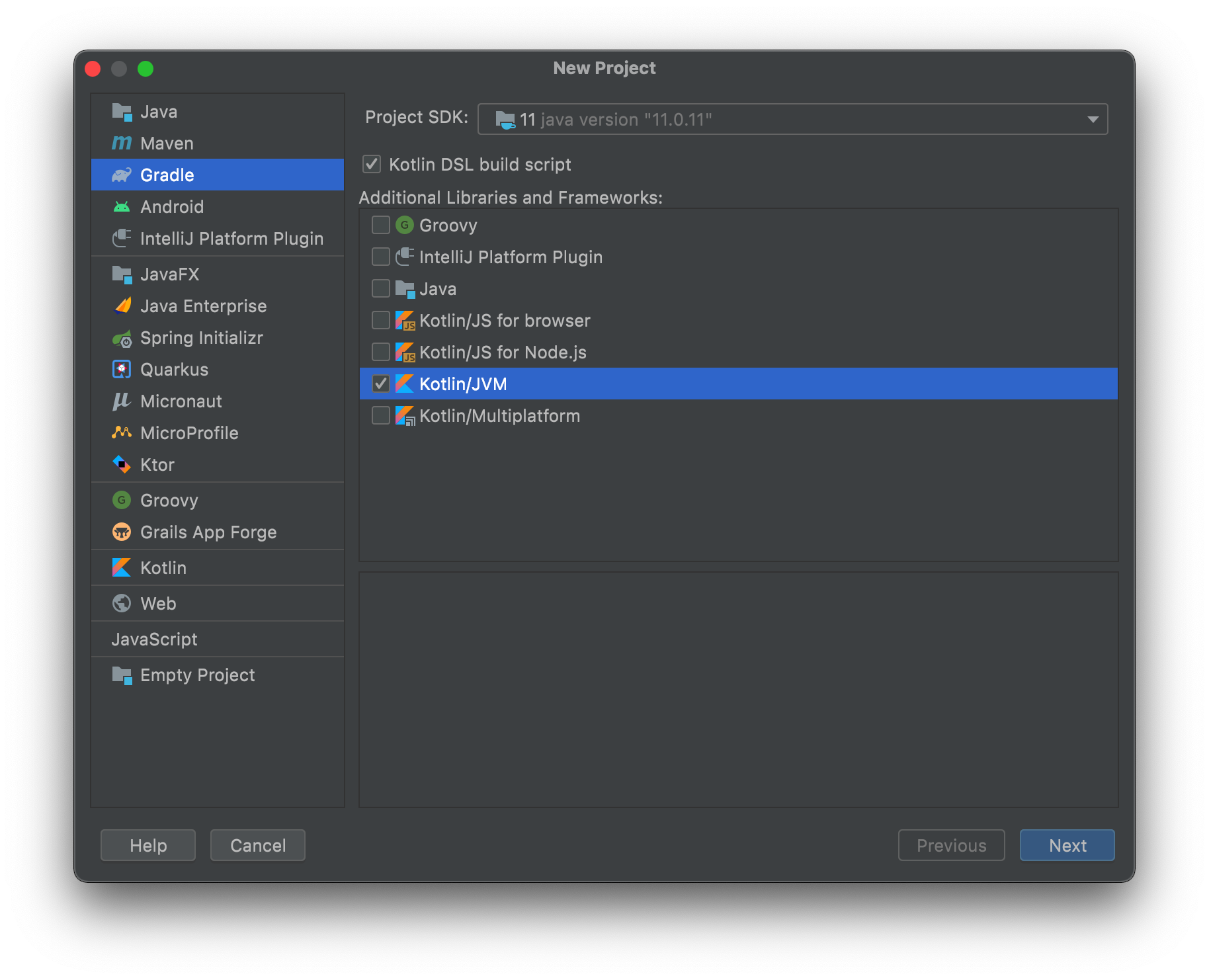This screenshot has width=1209, height=980.
Task: Click the Ktor diamond icon
Action: pyautogui.click(x=122, y=464)
